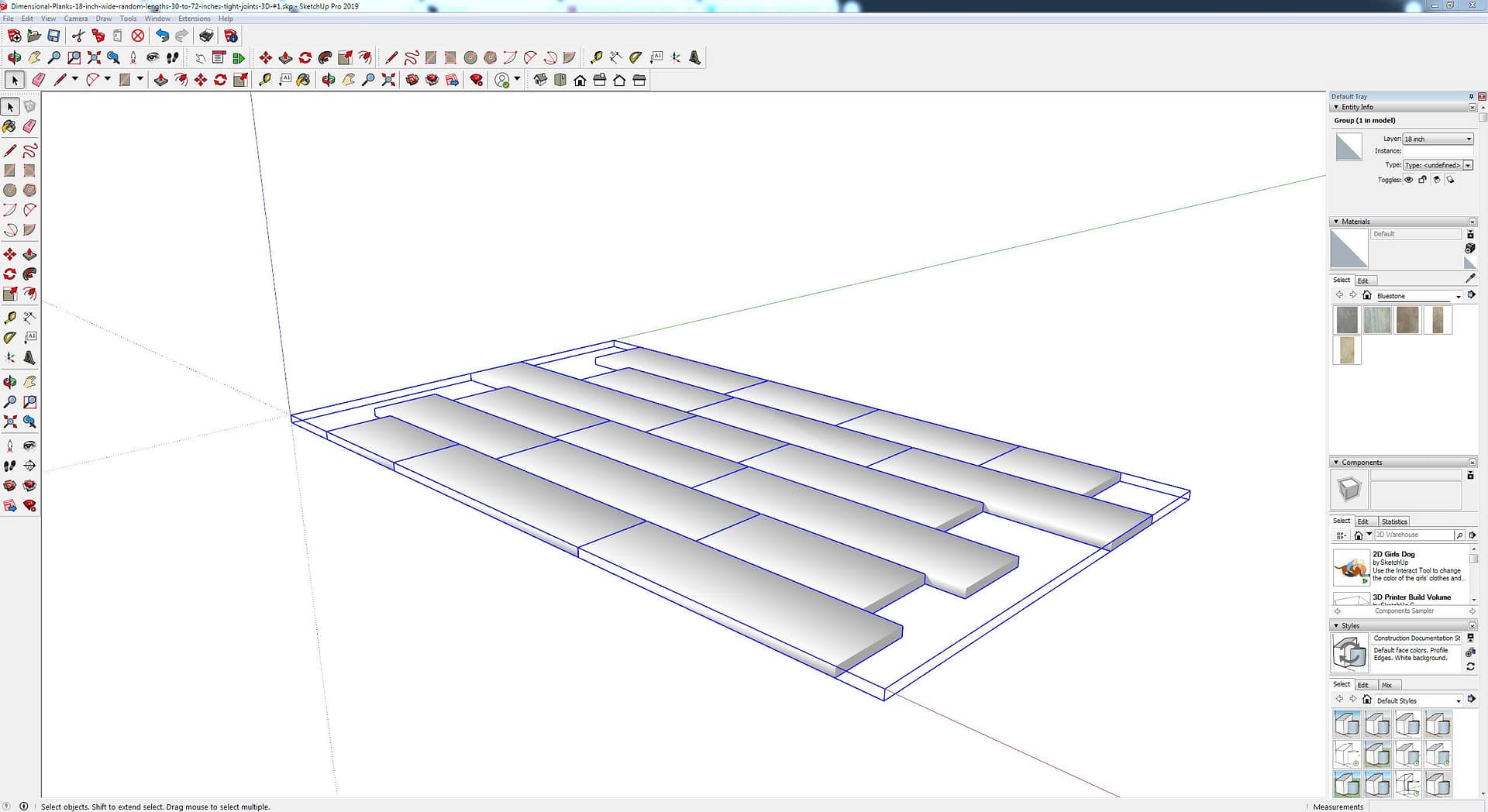This screenshot has width=1488, height=812.
Task: Click the first gray Bluestone material swatch
Action: (1347, 320)
